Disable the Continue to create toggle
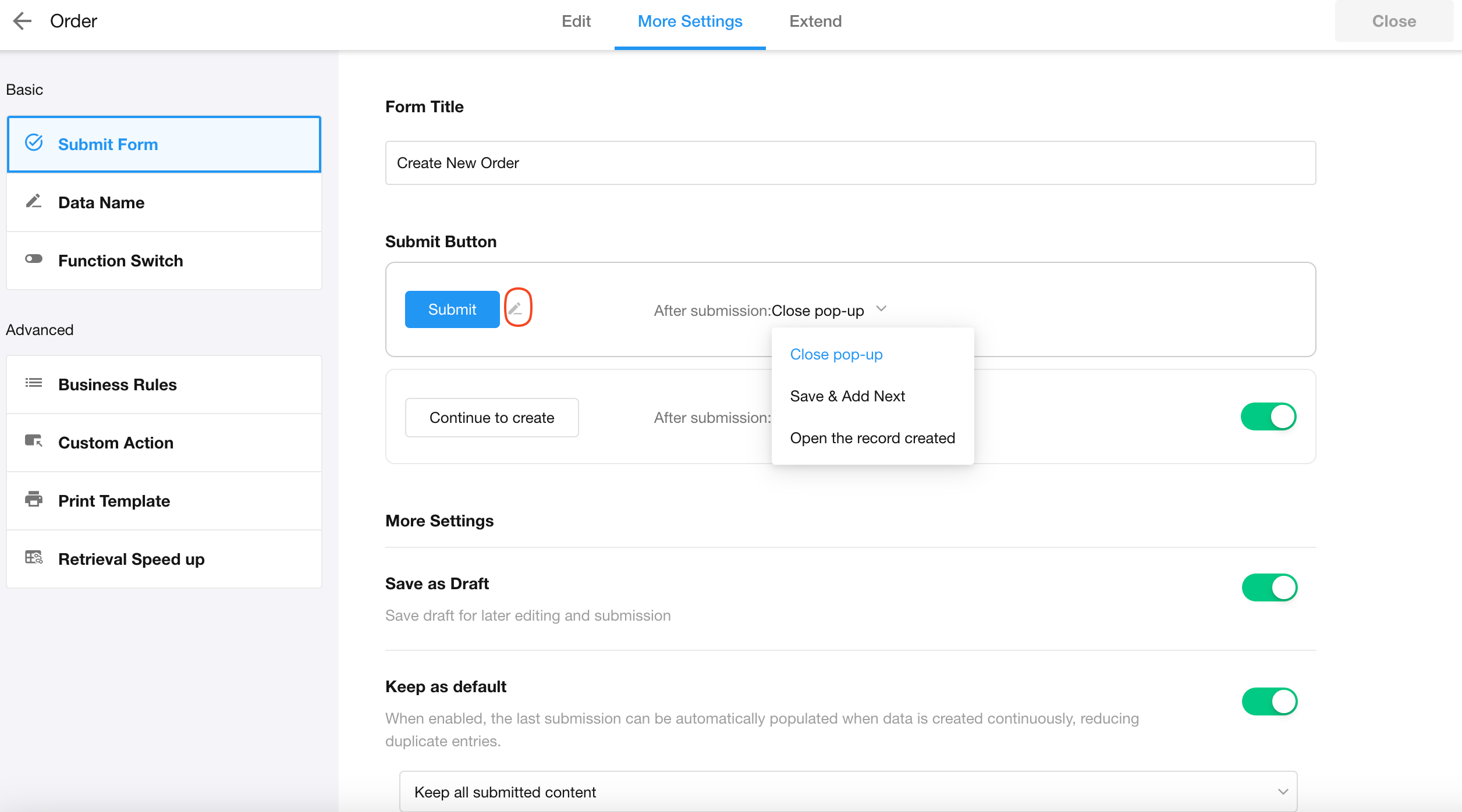 click(x=1268, y=417)
